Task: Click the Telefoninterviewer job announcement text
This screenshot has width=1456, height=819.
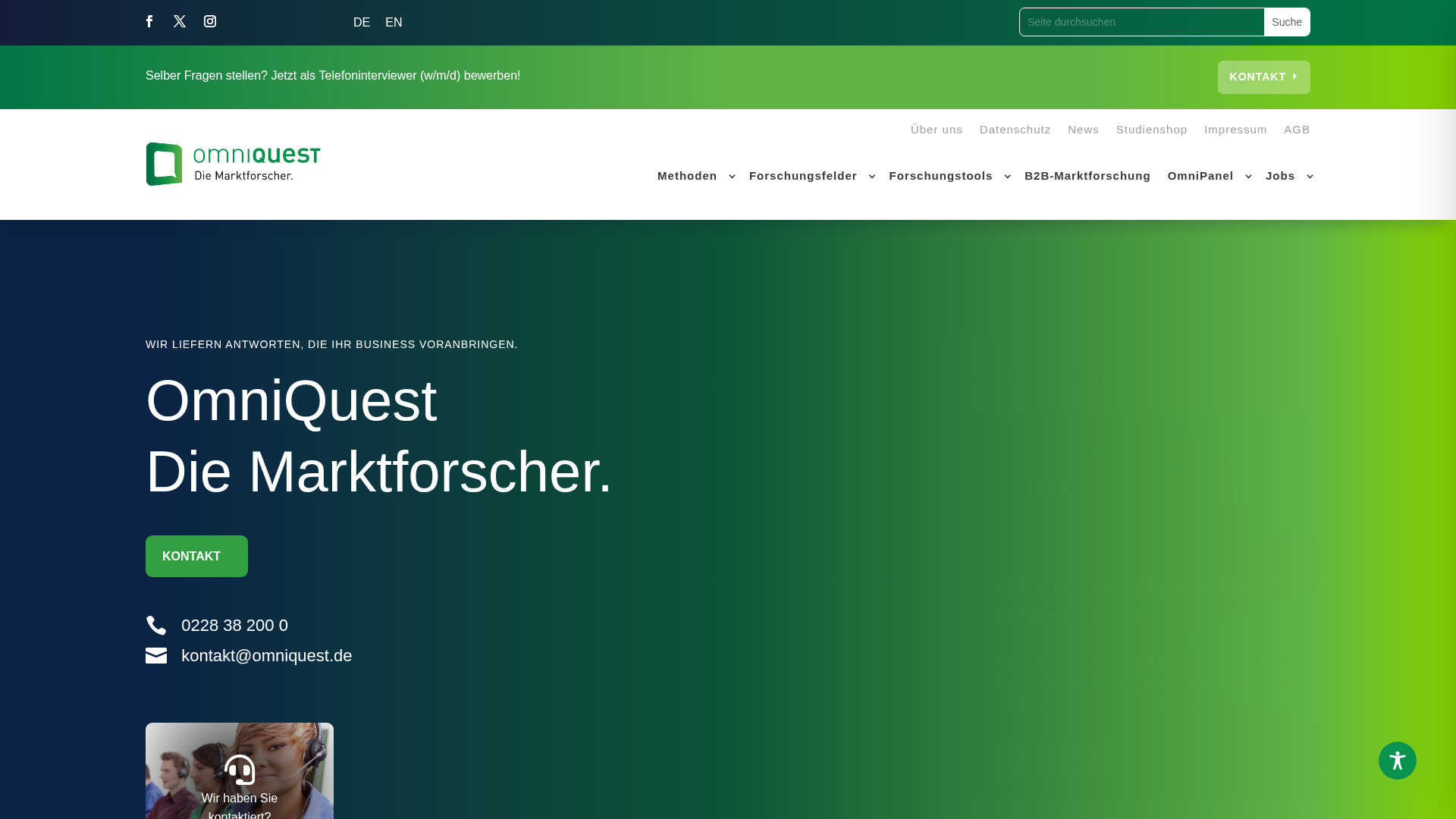Action: pyautogui.click(x=333, y=76)
